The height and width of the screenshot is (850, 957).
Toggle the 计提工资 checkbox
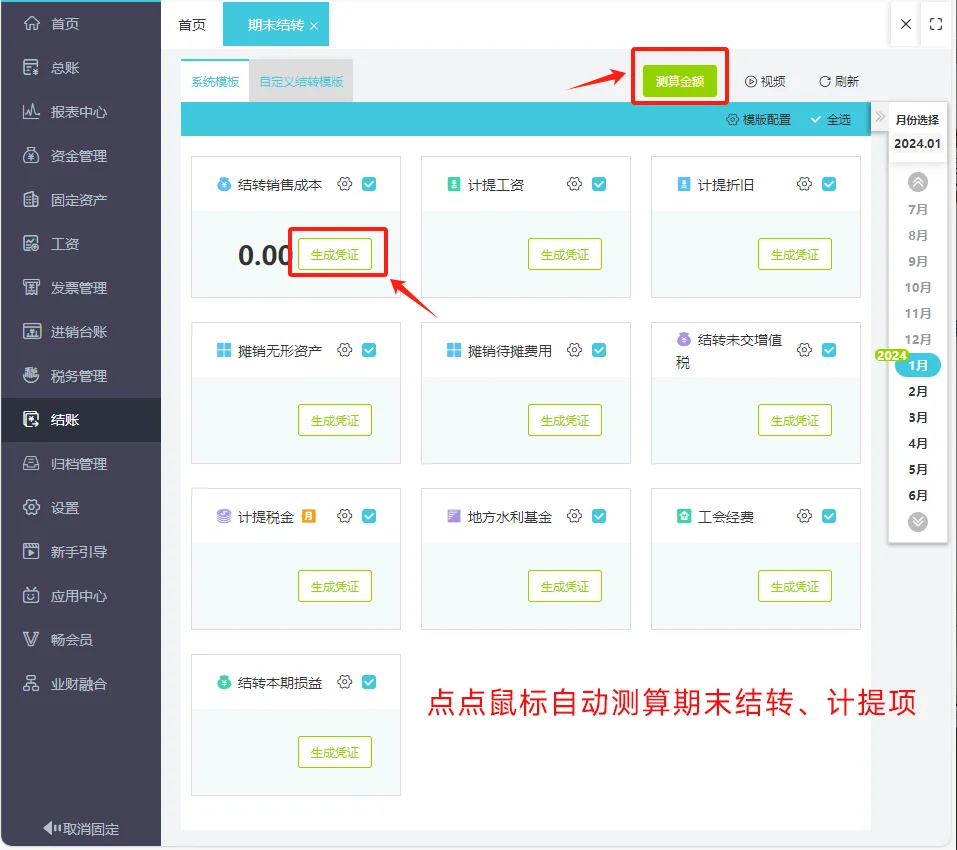(600, 183)
